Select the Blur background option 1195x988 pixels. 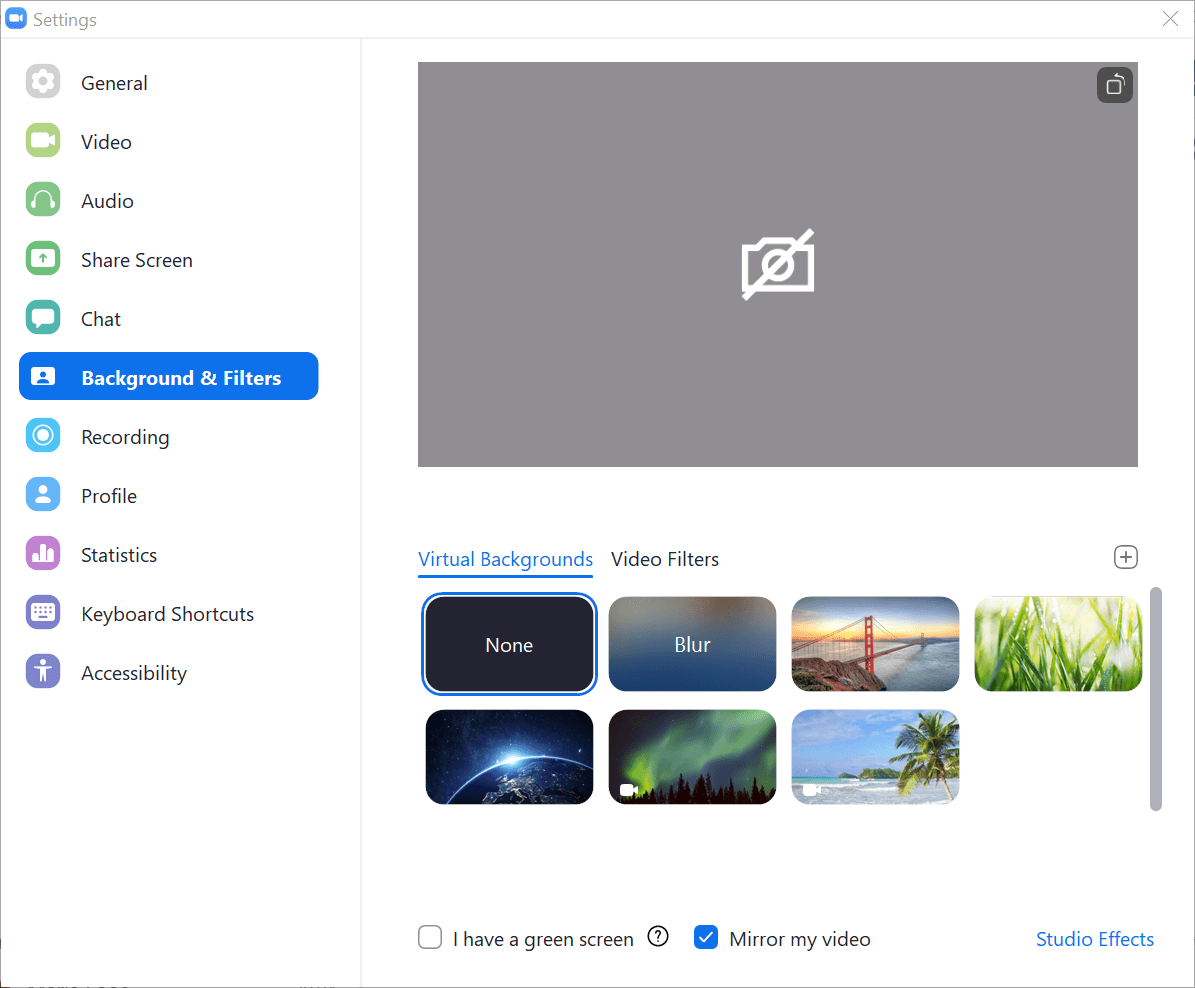click(692, 644)
